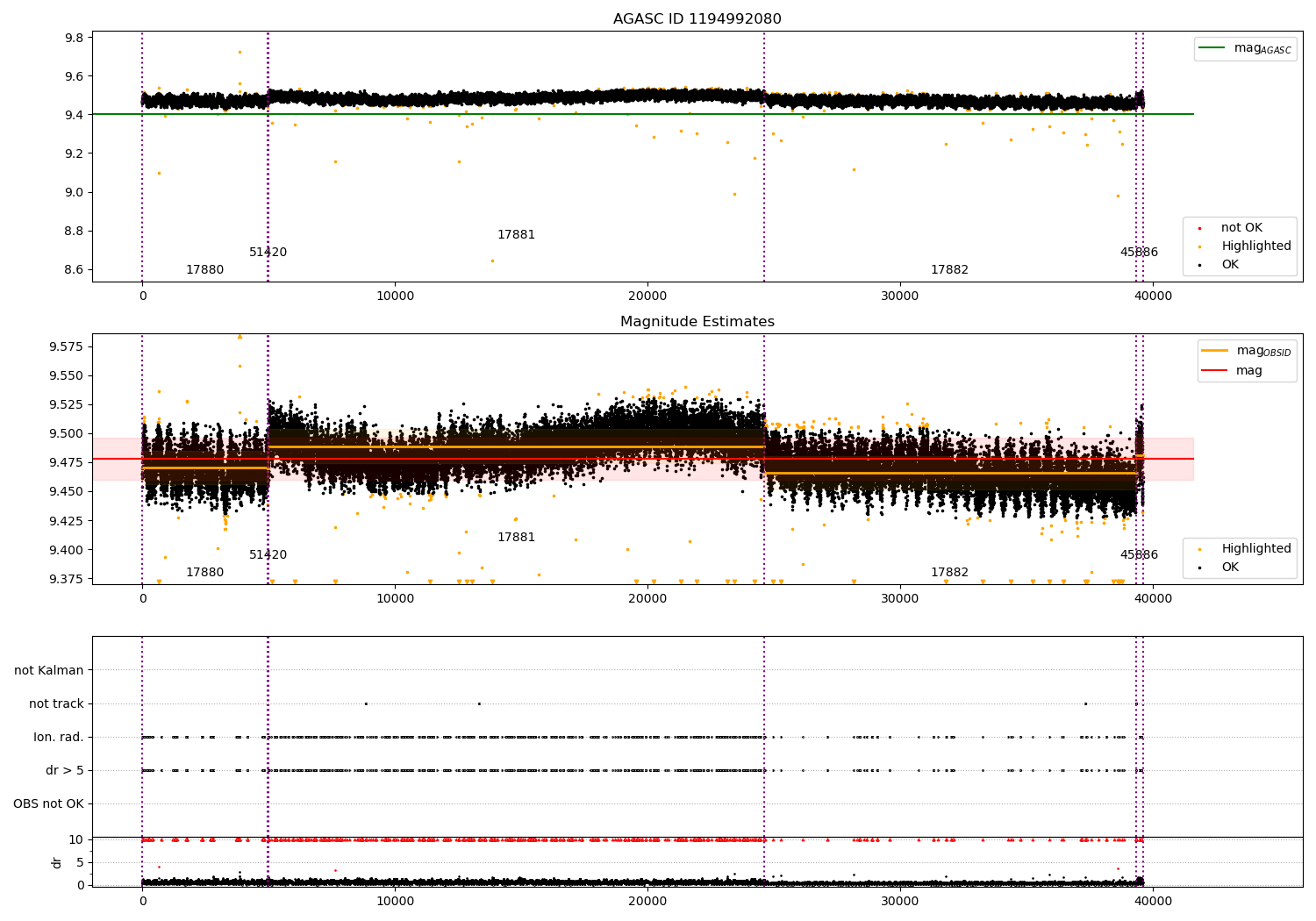
Task: Click 17882 label in Magnitude Estimates plot
Action: (949, 573)
